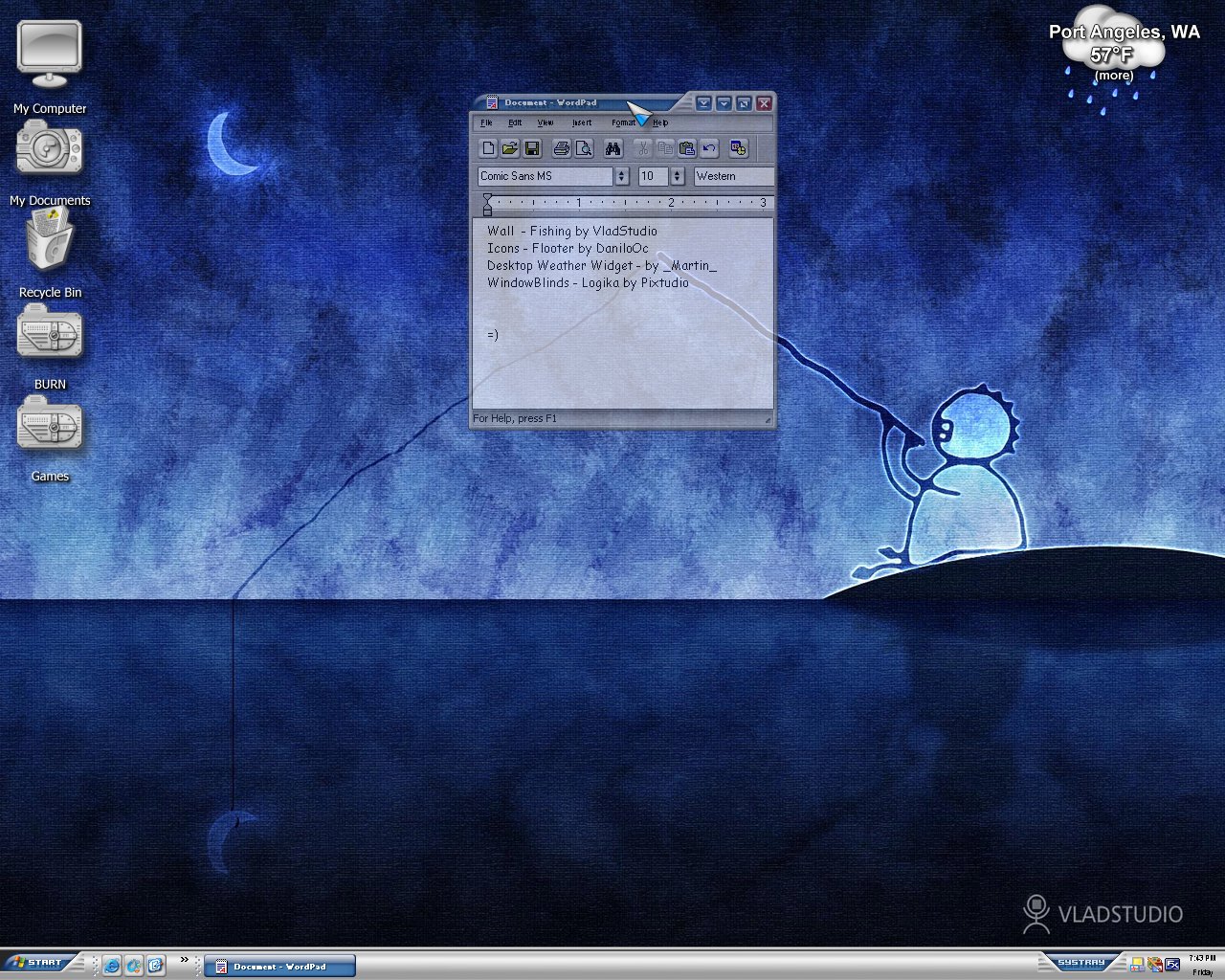Click the second quick launch icon next to Internet Explorer

pos(134,965)
